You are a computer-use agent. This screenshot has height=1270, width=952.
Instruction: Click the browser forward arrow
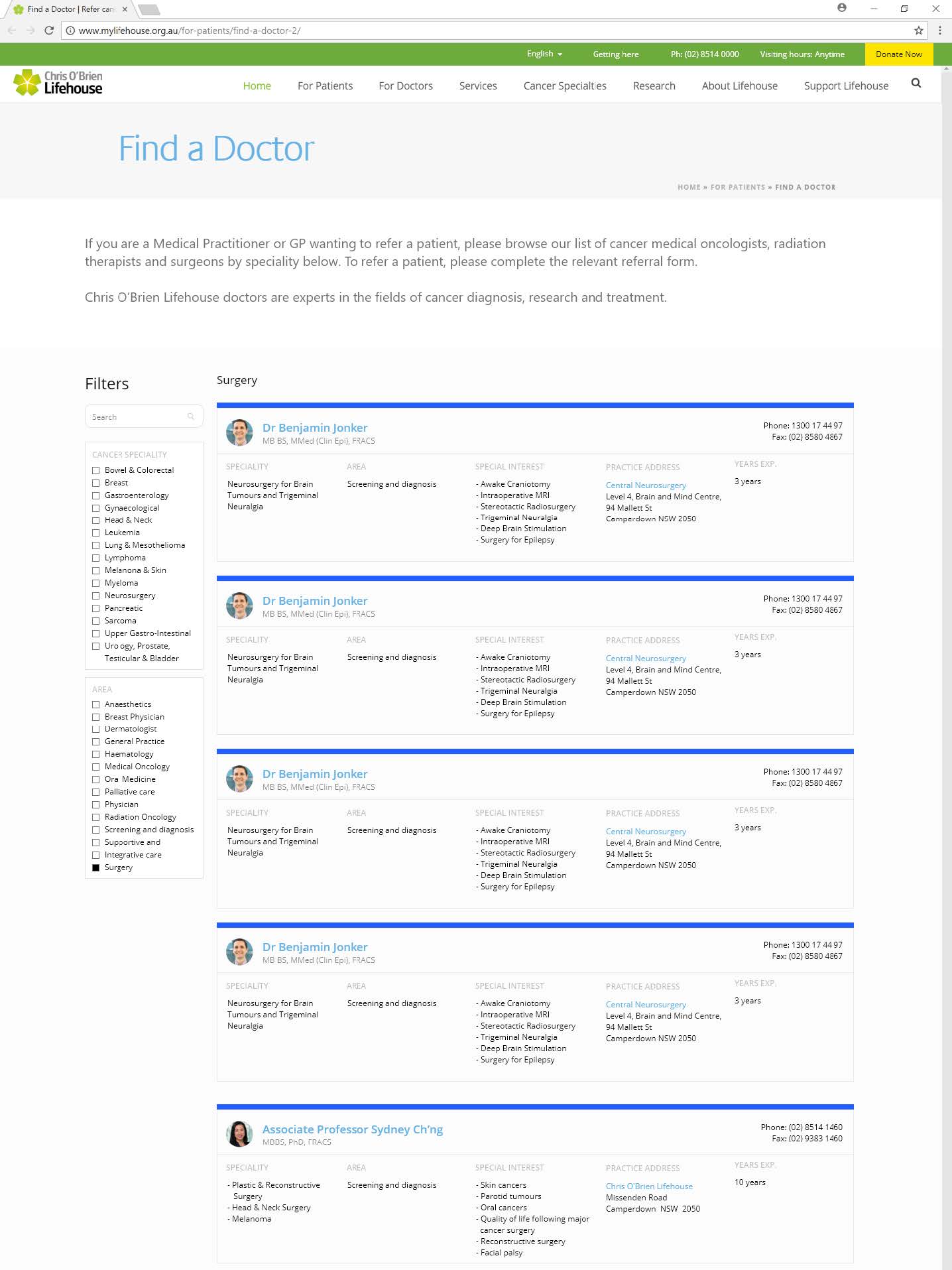(x=30, y=31)
